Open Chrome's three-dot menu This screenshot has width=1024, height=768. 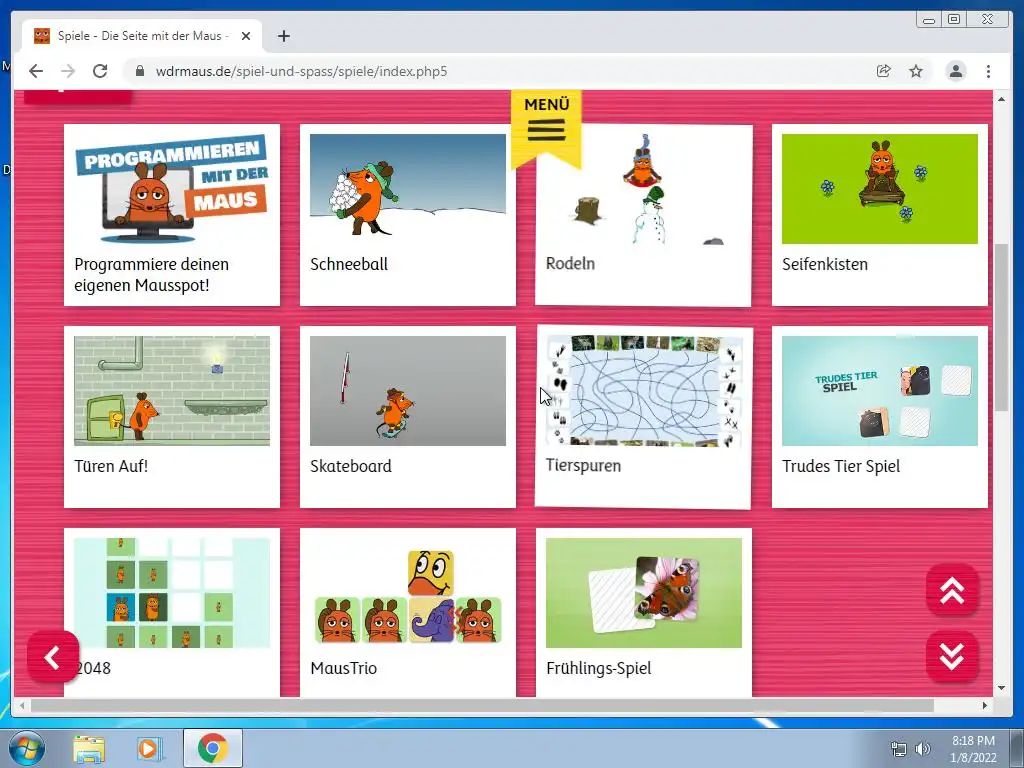tap(988, 71)
